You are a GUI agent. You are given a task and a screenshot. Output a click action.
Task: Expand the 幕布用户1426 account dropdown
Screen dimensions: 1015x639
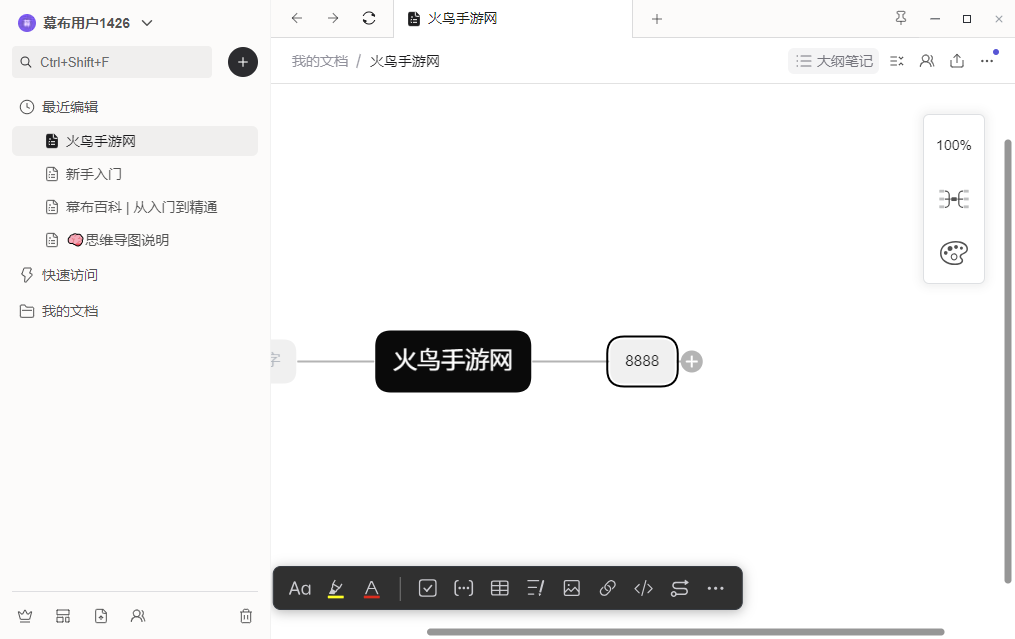click(x=147, y=23)
